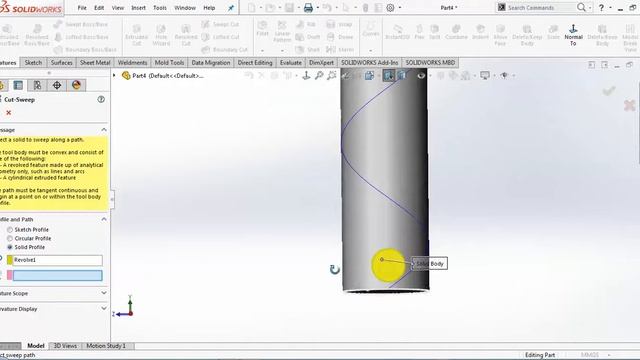
Task: Expand the Feature Scope section
Action: (104, 293)
